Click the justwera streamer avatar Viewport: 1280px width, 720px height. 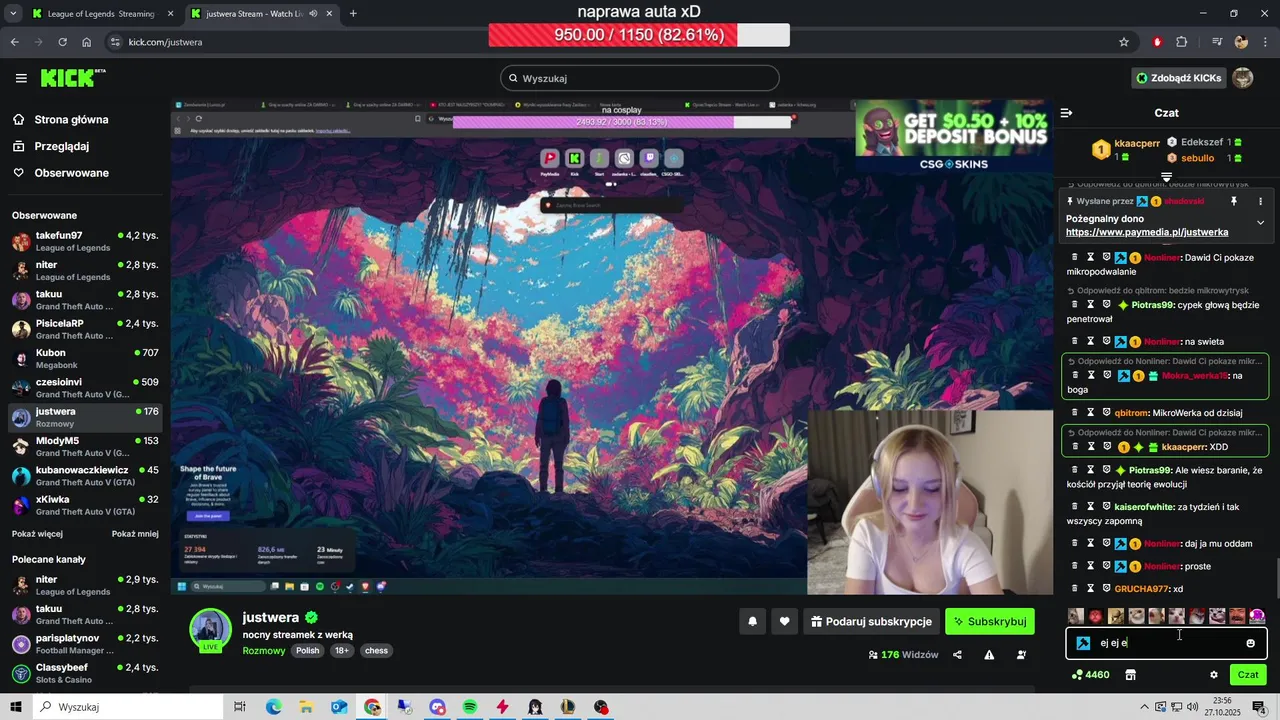pos(210,629)
